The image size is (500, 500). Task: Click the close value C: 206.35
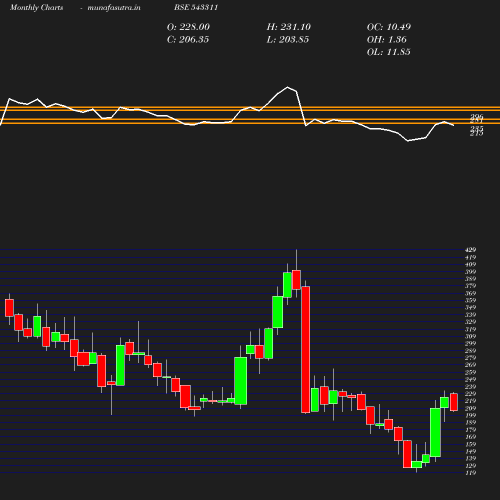188,40
